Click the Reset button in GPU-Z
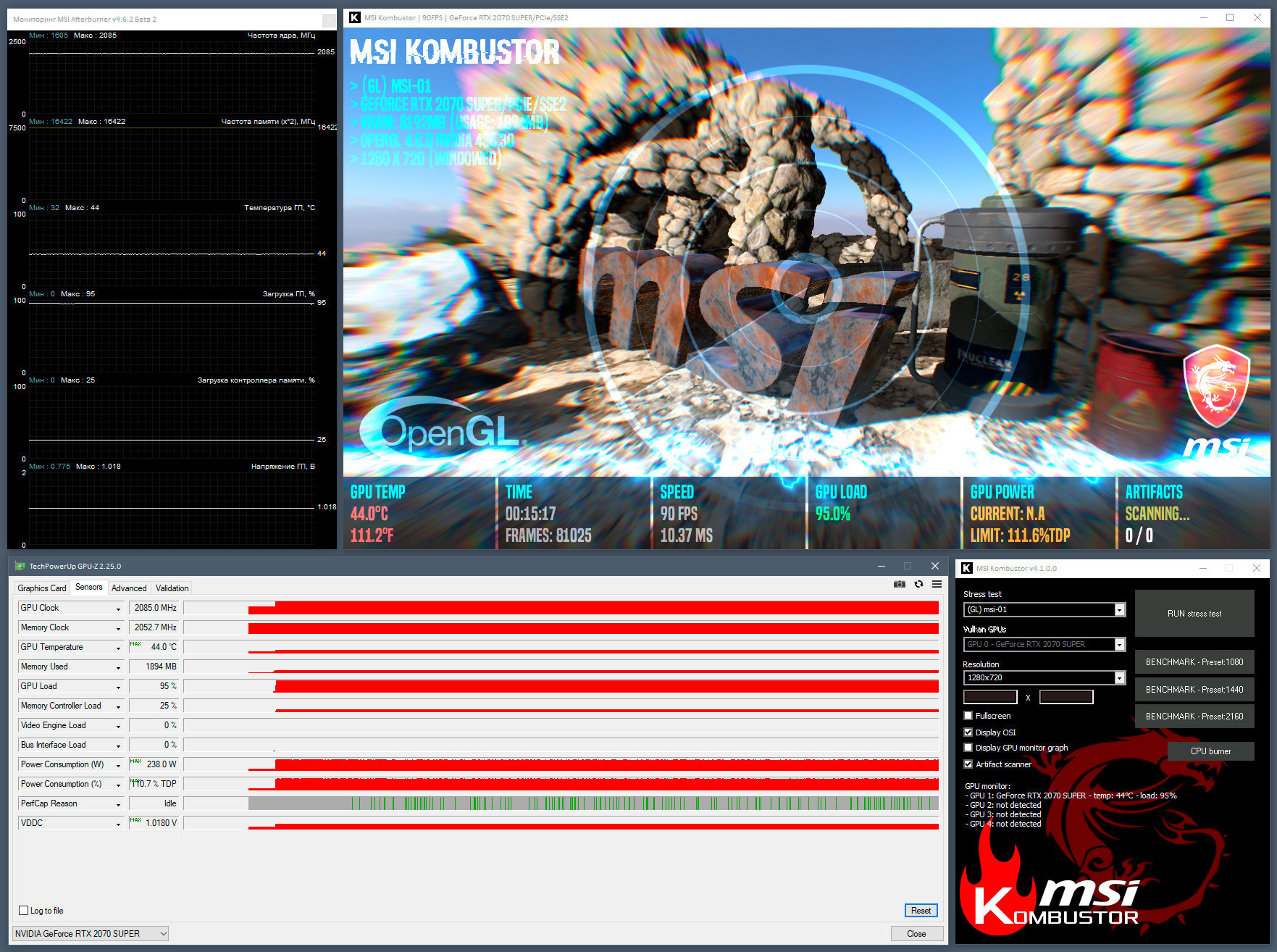The height and width of the screenshot is (952, 1277). [921, 911]
